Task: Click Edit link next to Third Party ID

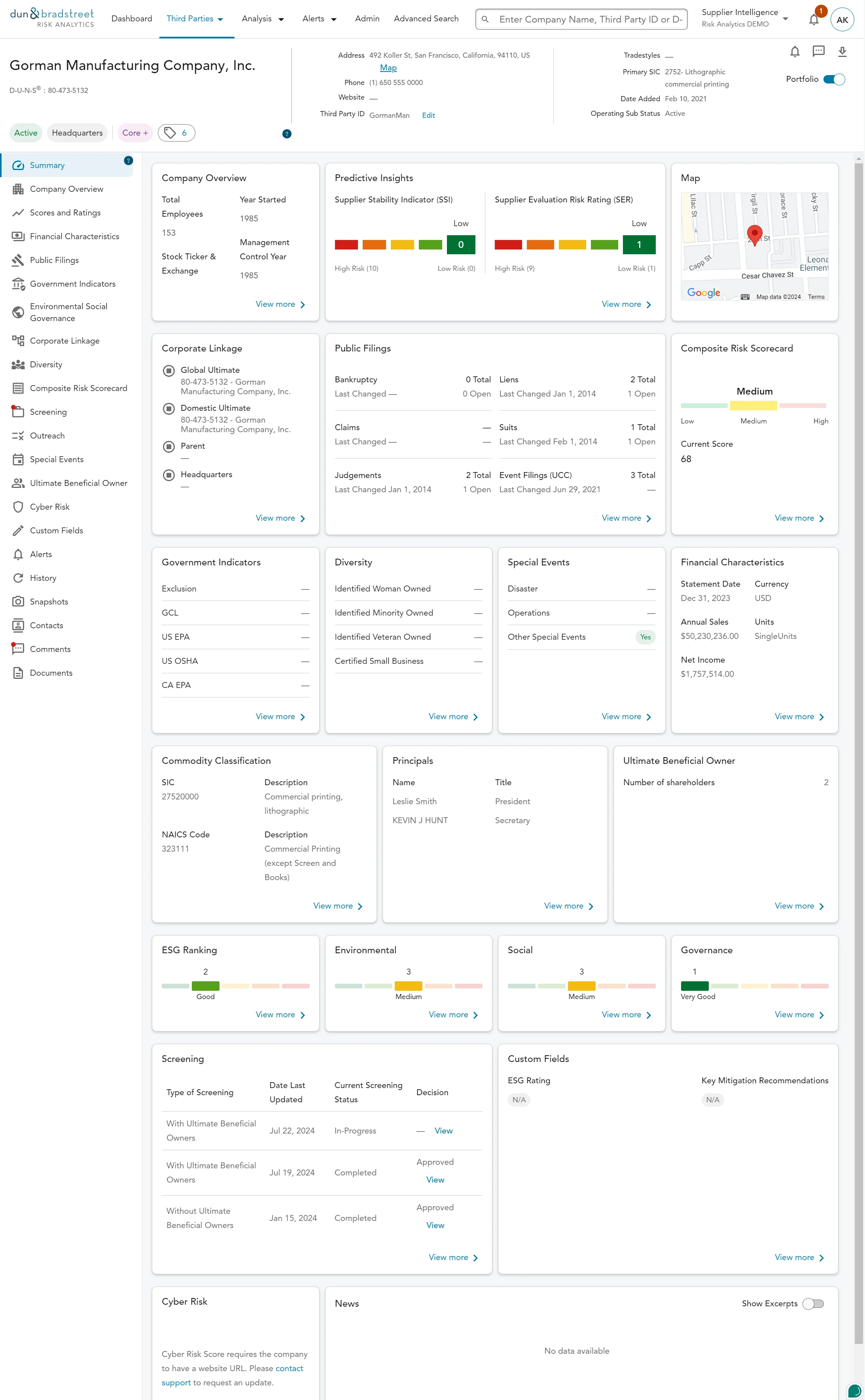Action: coord(428,115)
